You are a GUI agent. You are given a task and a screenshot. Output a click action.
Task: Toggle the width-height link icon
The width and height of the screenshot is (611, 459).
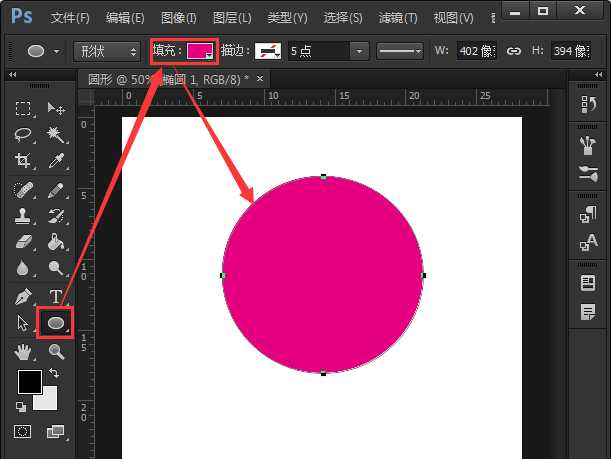(x=514, y=51)
